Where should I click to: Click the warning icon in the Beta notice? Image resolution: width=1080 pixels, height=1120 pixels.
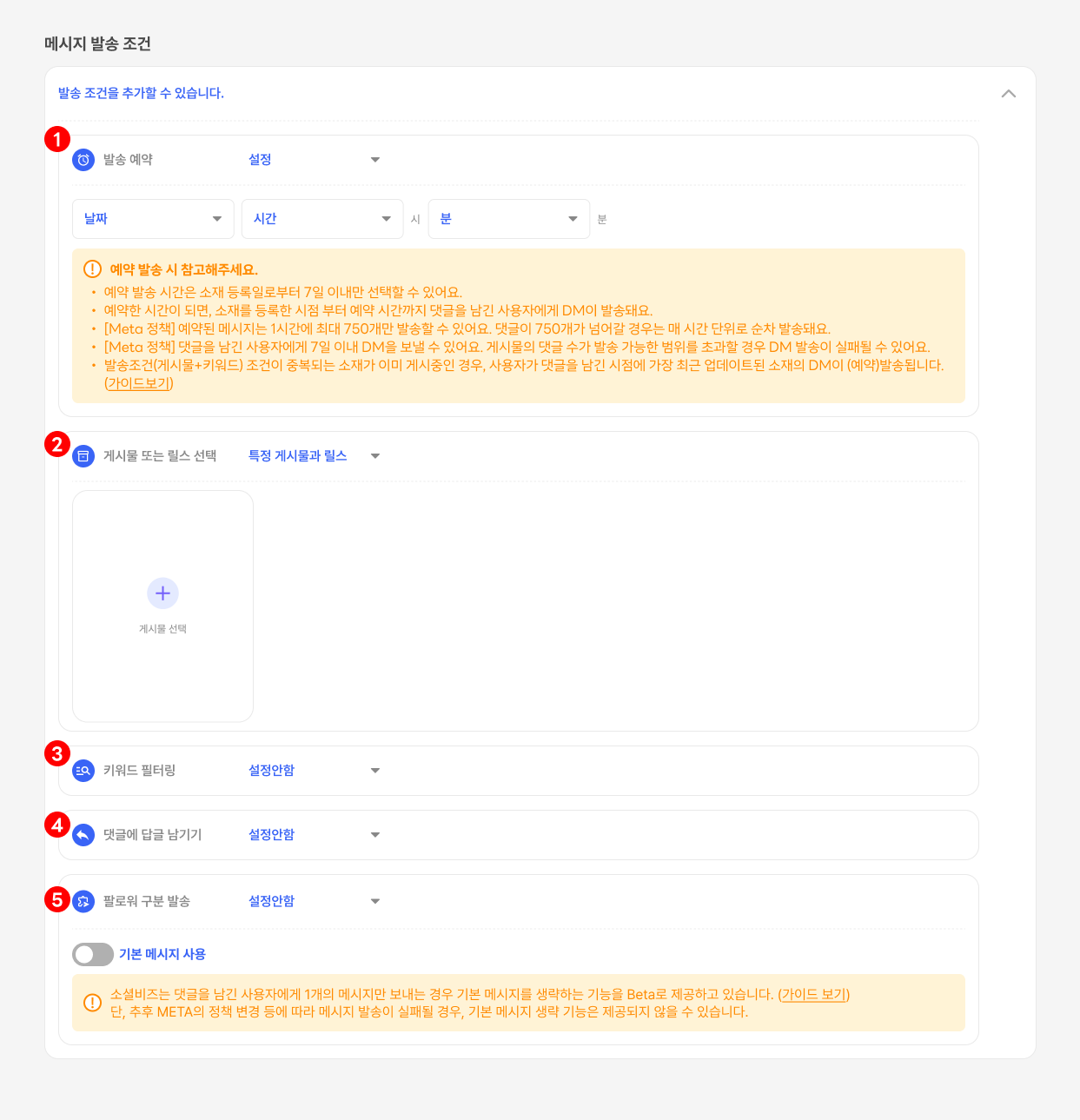pos(92,1003)
